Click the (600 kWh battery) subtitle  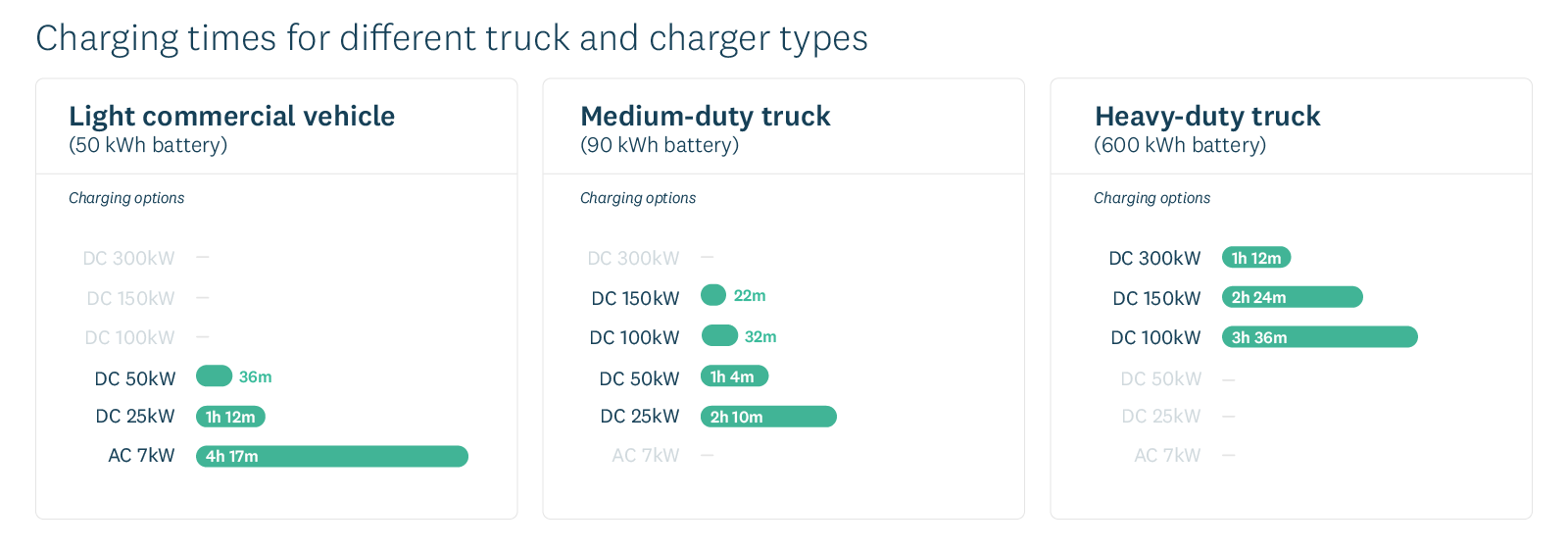pyautogui.click(x=1180, y=145)
